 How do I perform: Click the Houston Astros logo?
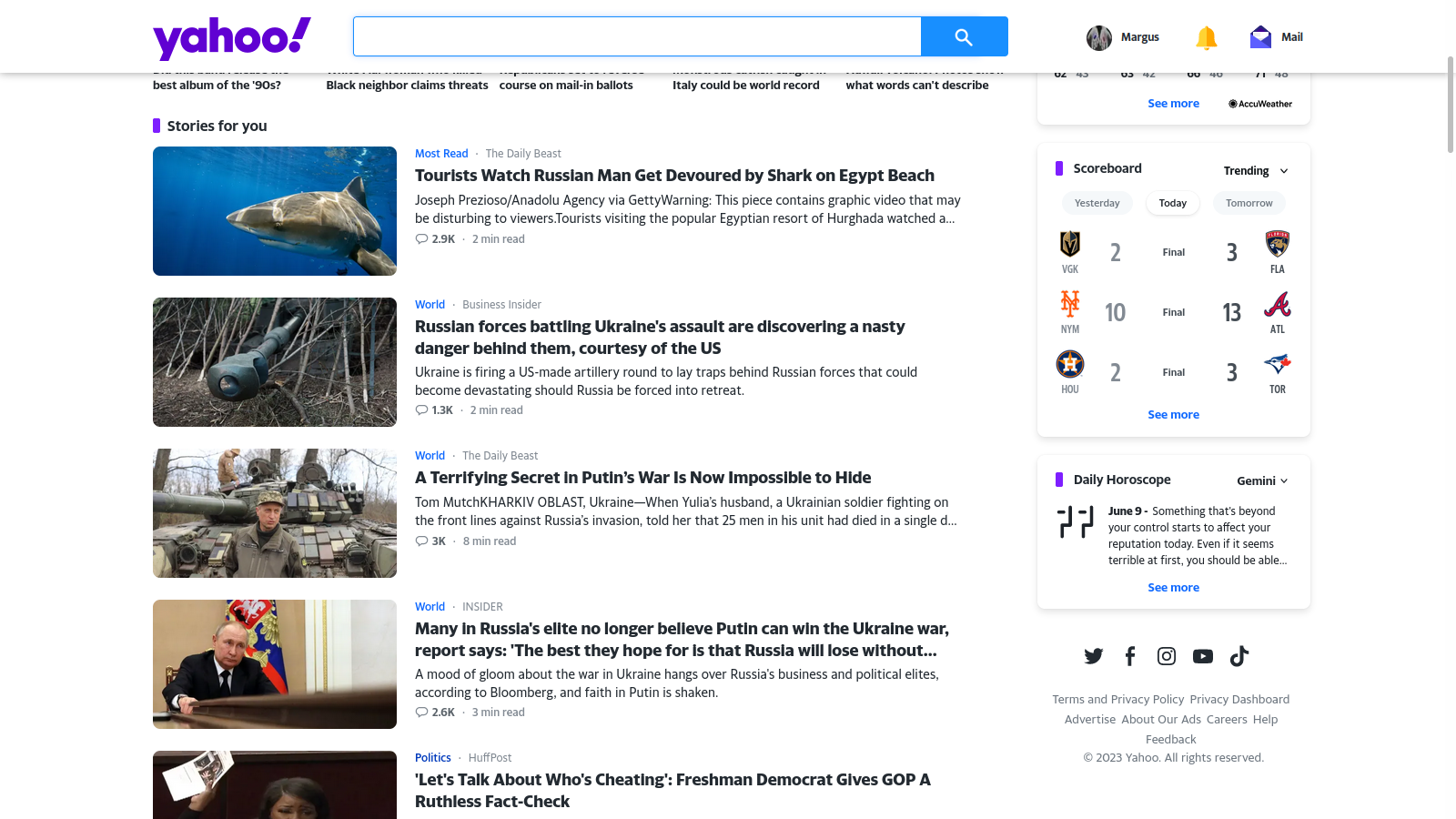click(1070, 364)
